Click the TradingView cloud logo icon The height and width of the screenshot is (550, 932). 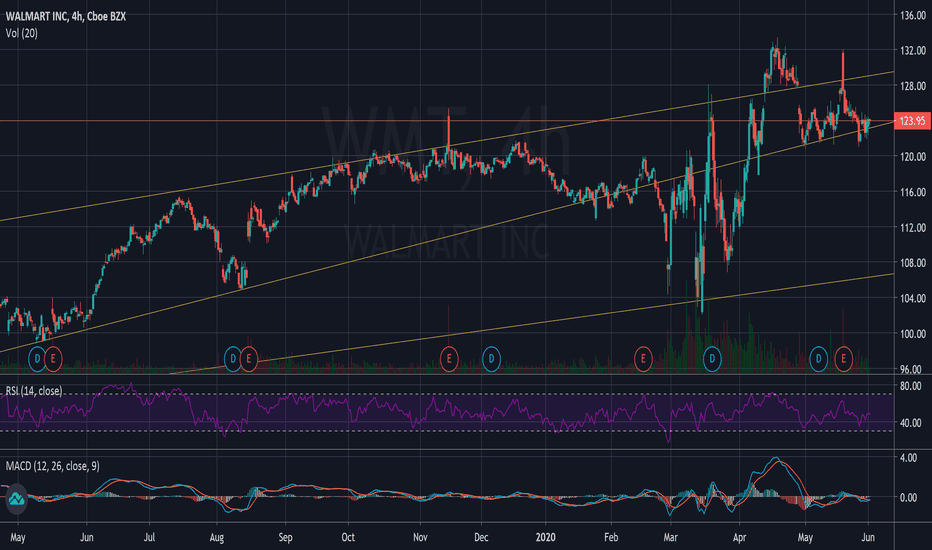click(x=16, y=499)
